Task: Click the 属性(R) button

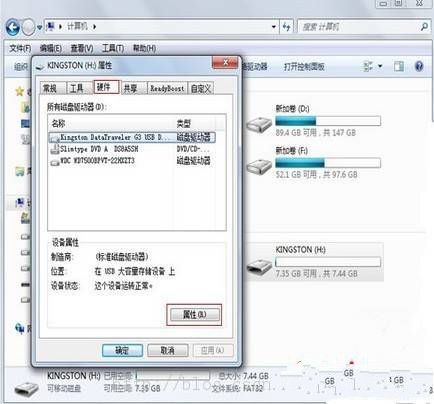Action: click(x=195, y=314)
